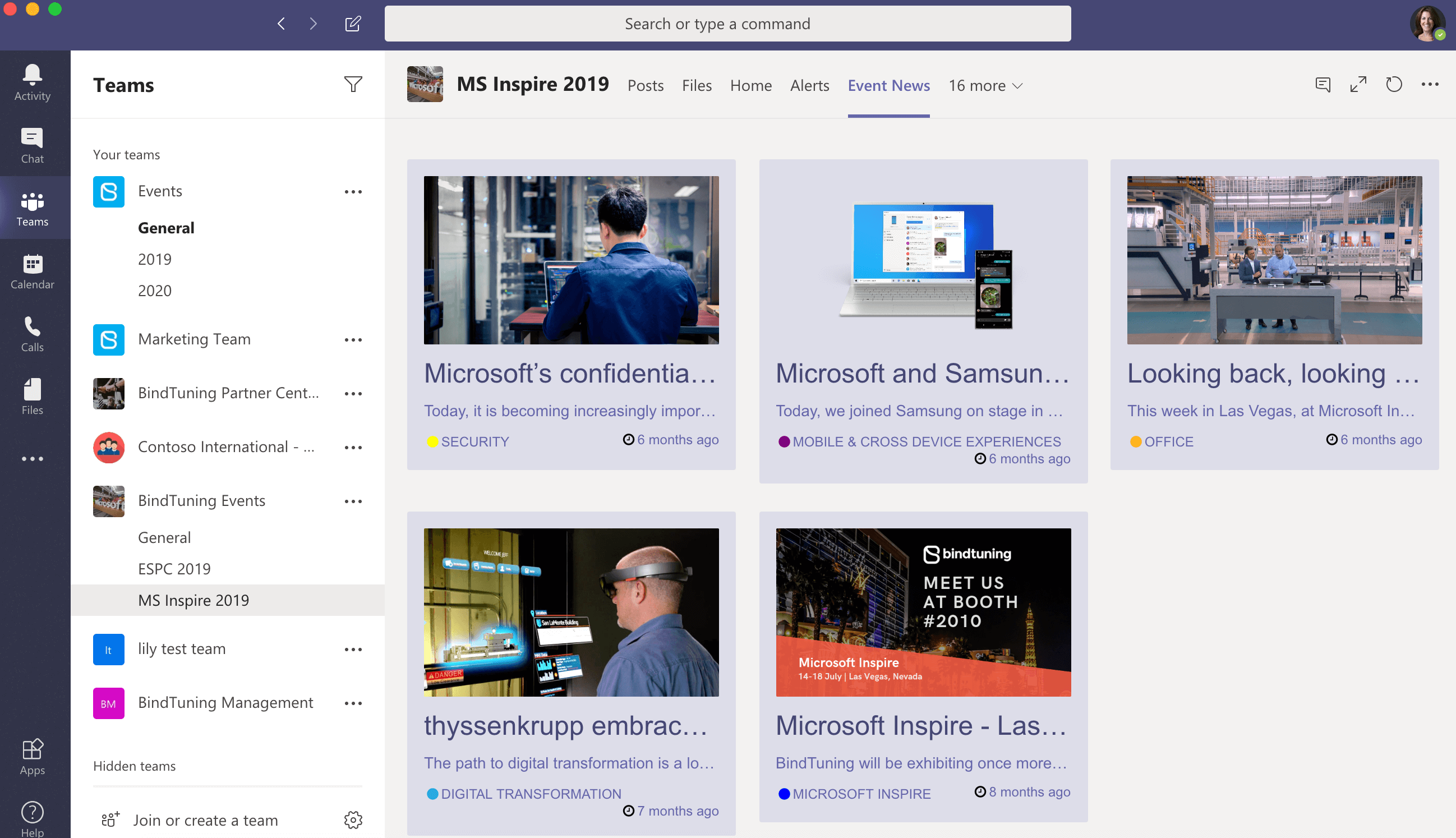Image resolution: width=1456 pixels, height=838 pixels.
Task: Open the 2020 channel
Action: pos(154,291)
